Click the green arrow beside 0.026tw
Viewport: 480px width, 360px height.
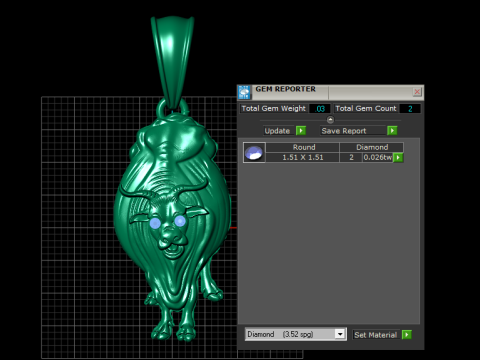pos(398,157)
